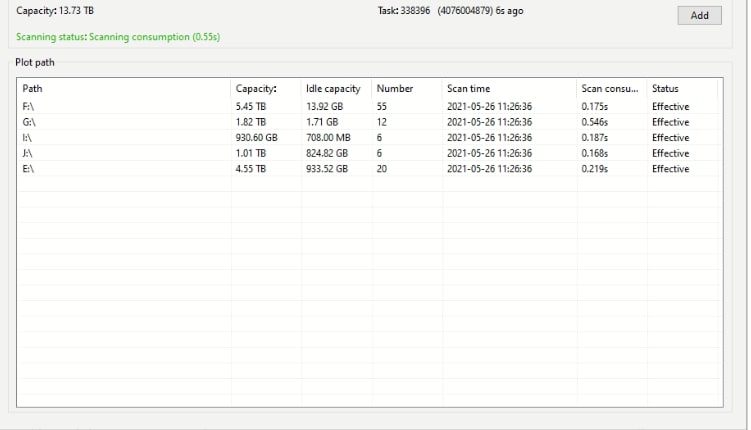Click the 708.00 MB idle capacity cell

pyautogui.click(x=328, y=137)
